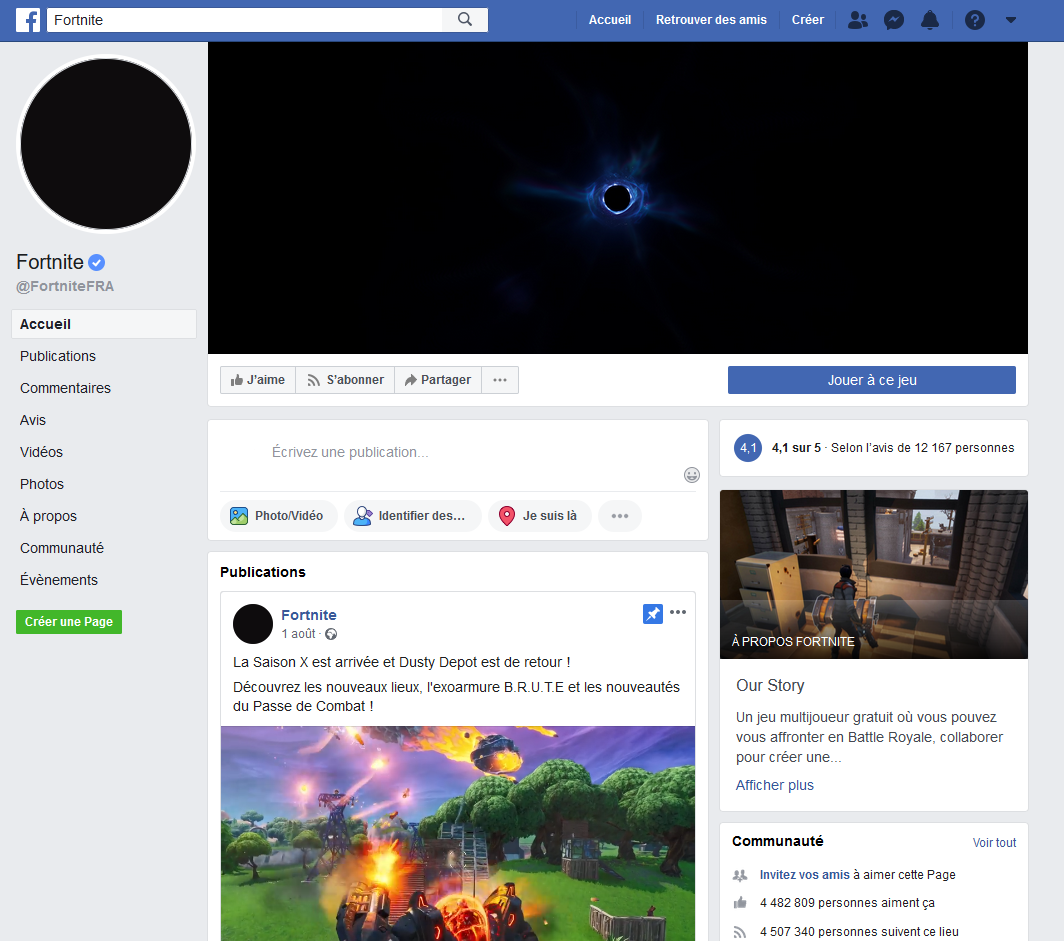Open the notifications bell
The height and width of the screenshot is (941, 1064).
click(930, 20)
